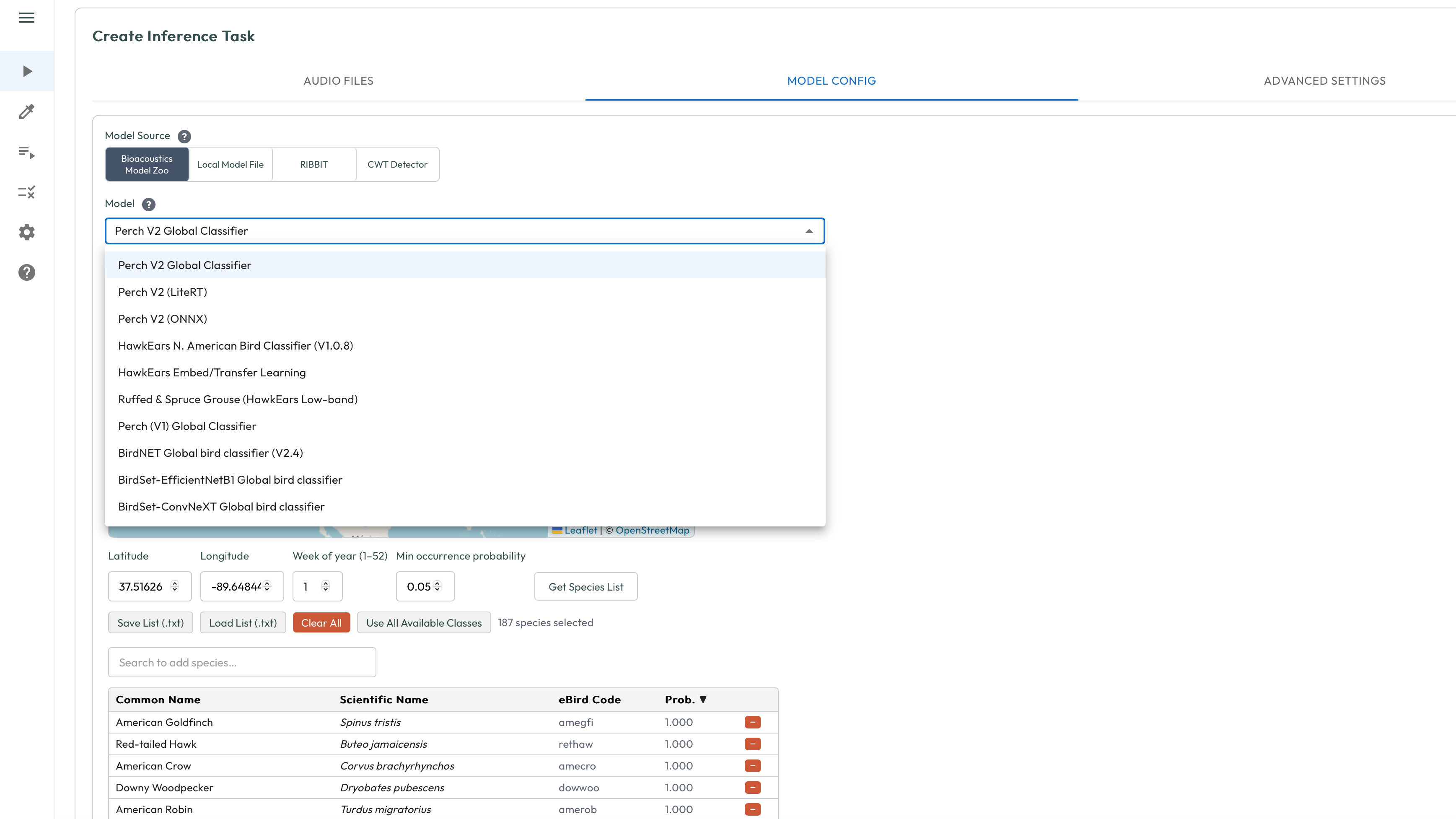Choose Ruffed & Spruce Grouse model
Image resolution: width=1456 pixels, height=819 pixels.
[x=465, y=399]
